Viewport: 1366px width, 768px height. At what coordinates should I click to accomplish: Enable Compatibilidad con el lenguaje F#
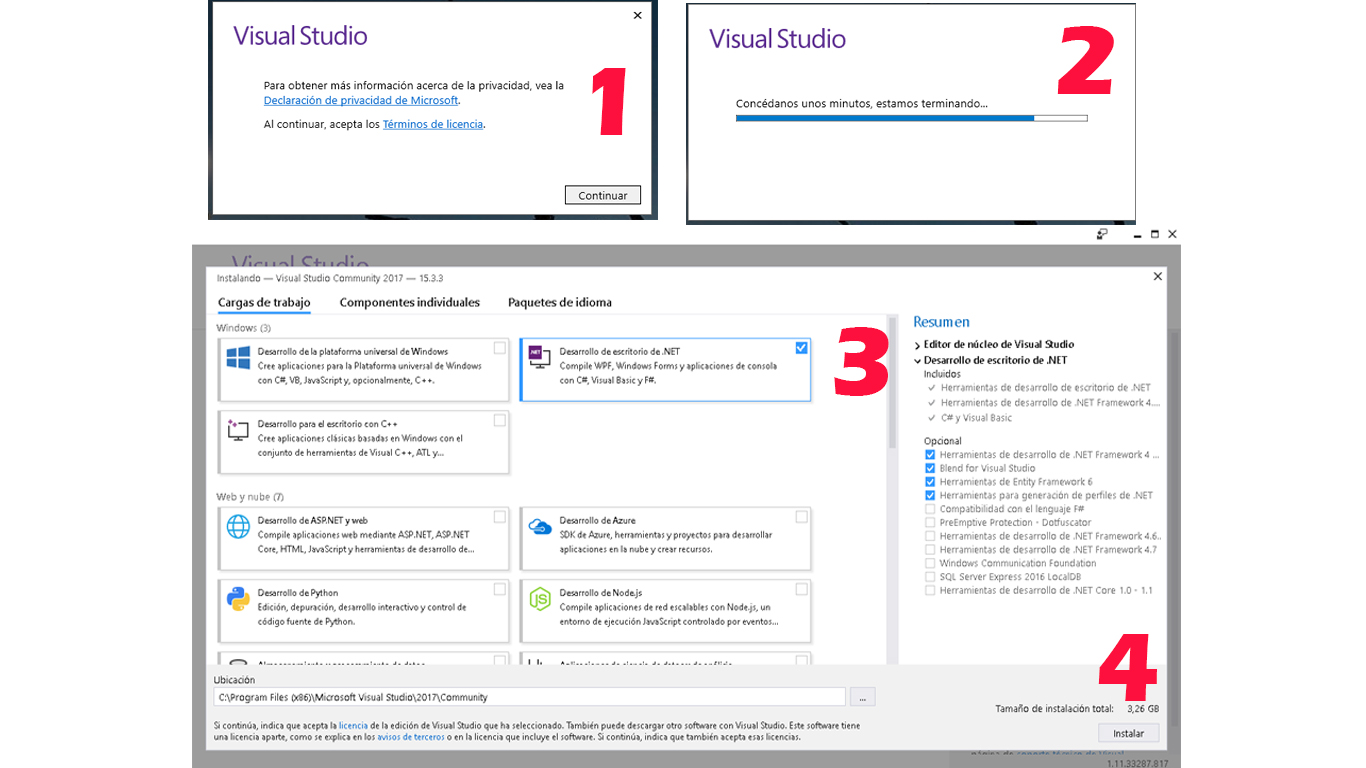[930, 509]
